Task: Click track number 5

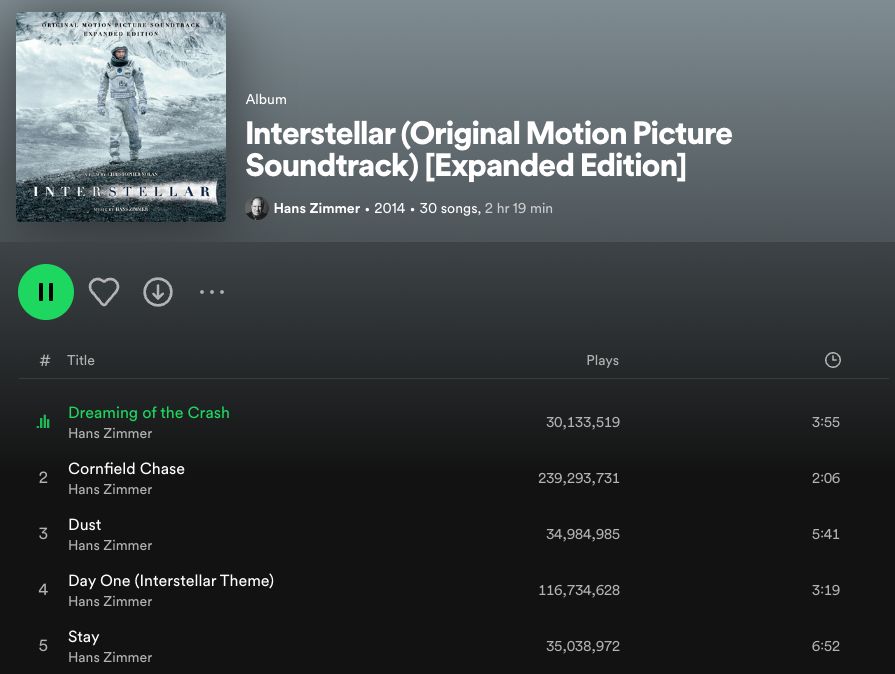Action: coord(43,645)
